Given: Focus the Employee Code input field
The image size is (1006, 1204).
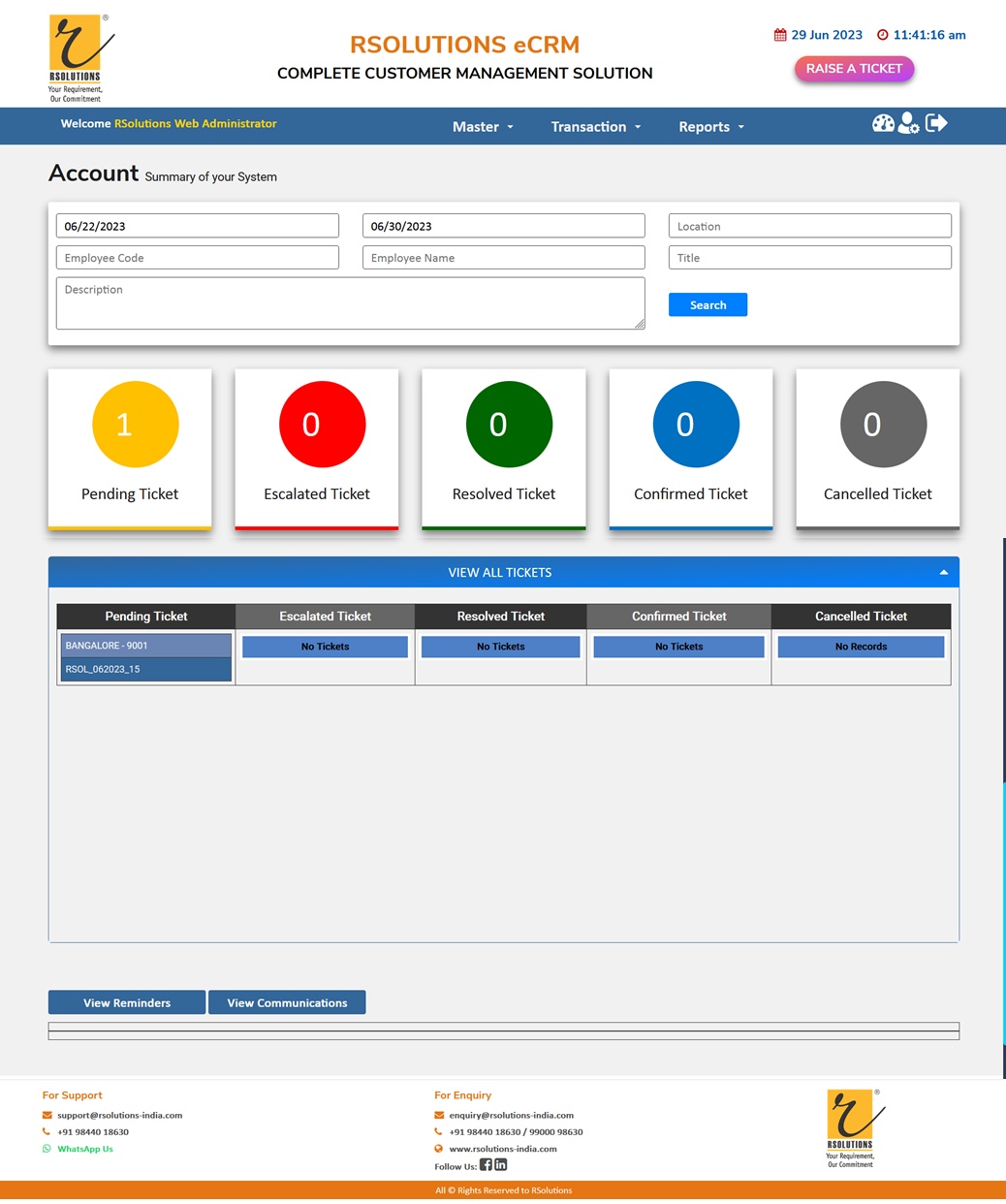Looking at the screenshot, I should coord(198,258).
